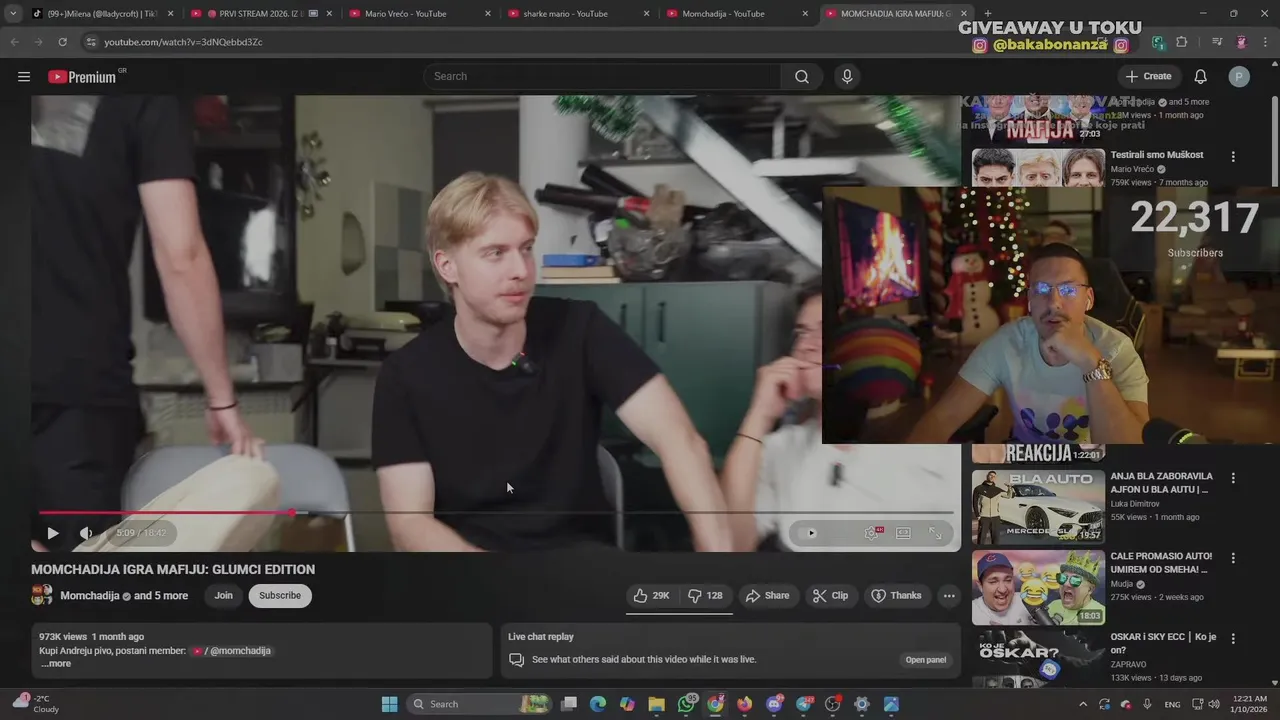Send Thanks to the creator
Viewport: 1280px width, 720px height.
tap(896, 595)
